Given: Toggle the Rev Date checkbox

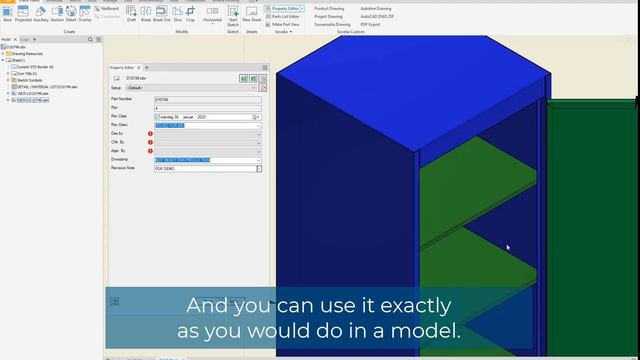Looking at the screenshot, I should click(157, 117).
